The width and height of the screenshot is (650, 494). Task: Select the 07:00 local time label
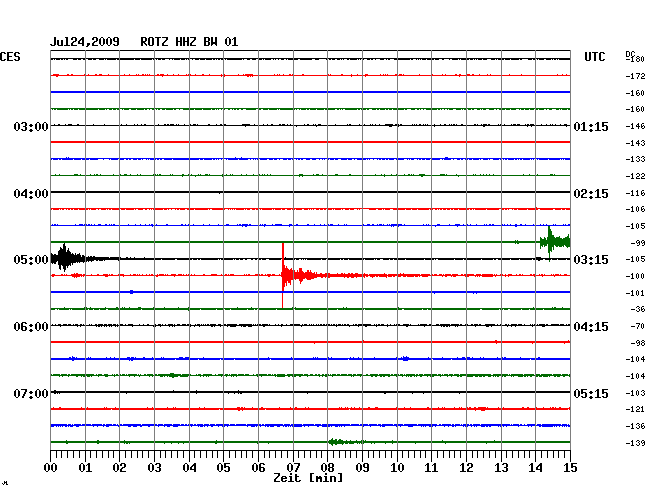pos(31,393)
